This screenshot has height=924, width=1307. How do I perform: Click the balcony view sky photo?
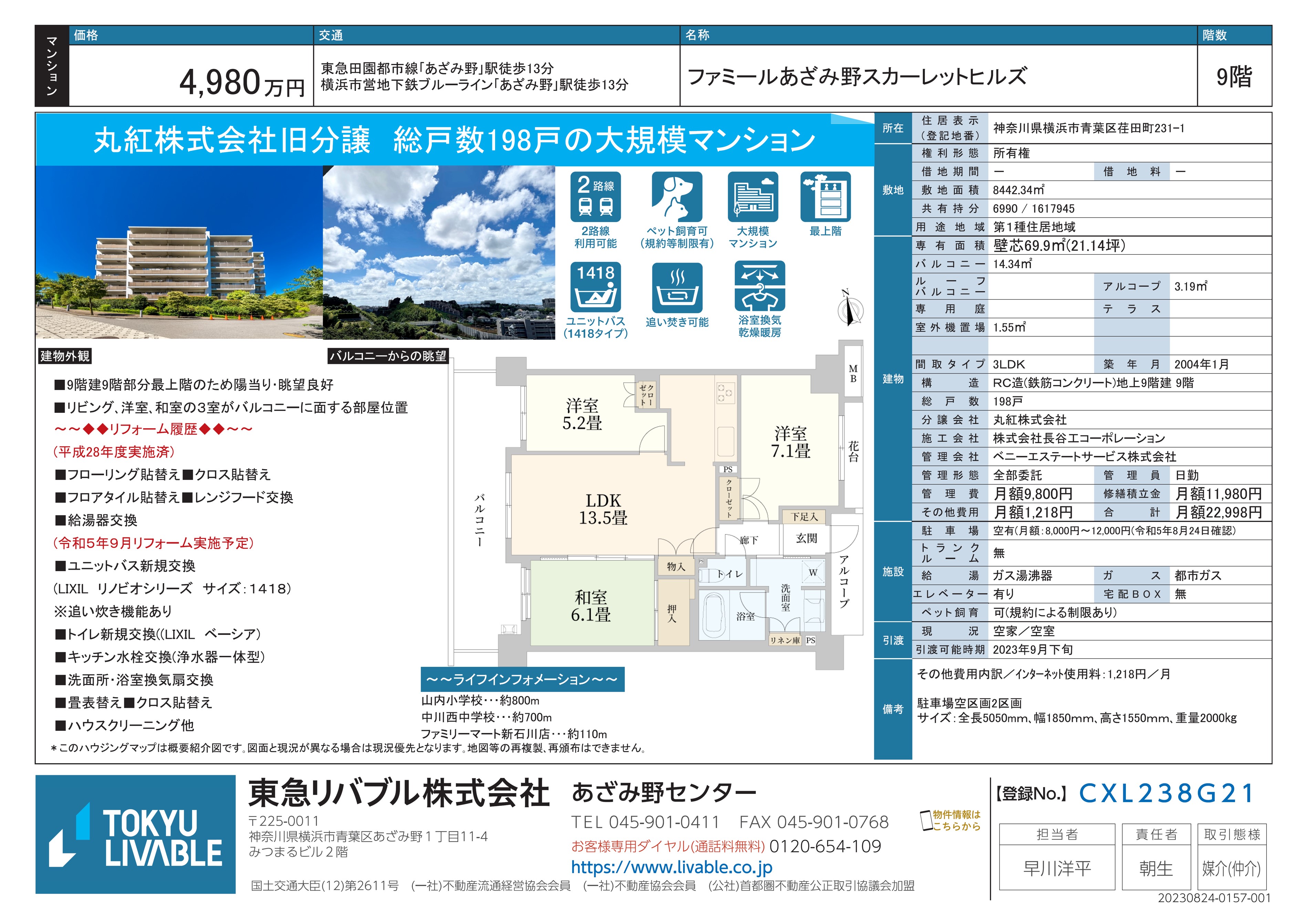pos(438,252)
